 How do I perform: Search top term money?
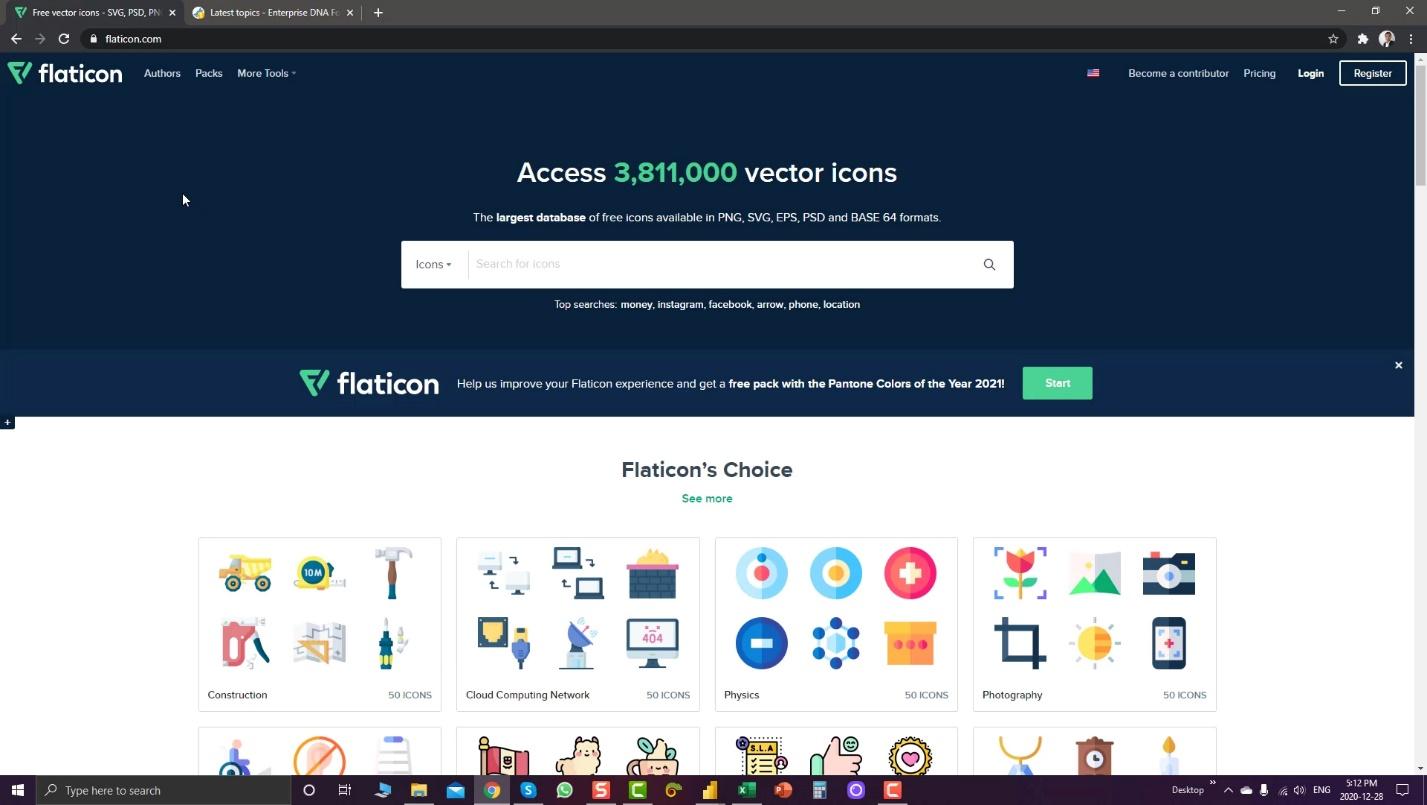pos(636,304)
